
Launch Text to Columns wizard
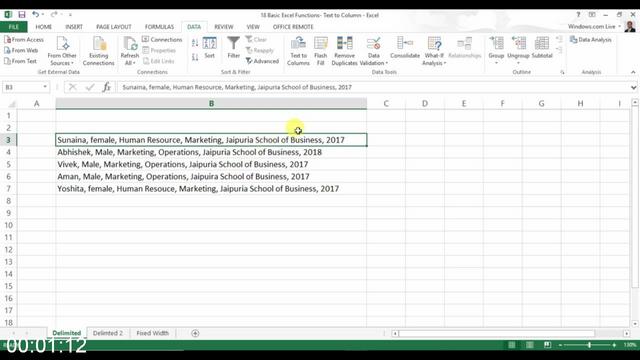coord(298,51)
